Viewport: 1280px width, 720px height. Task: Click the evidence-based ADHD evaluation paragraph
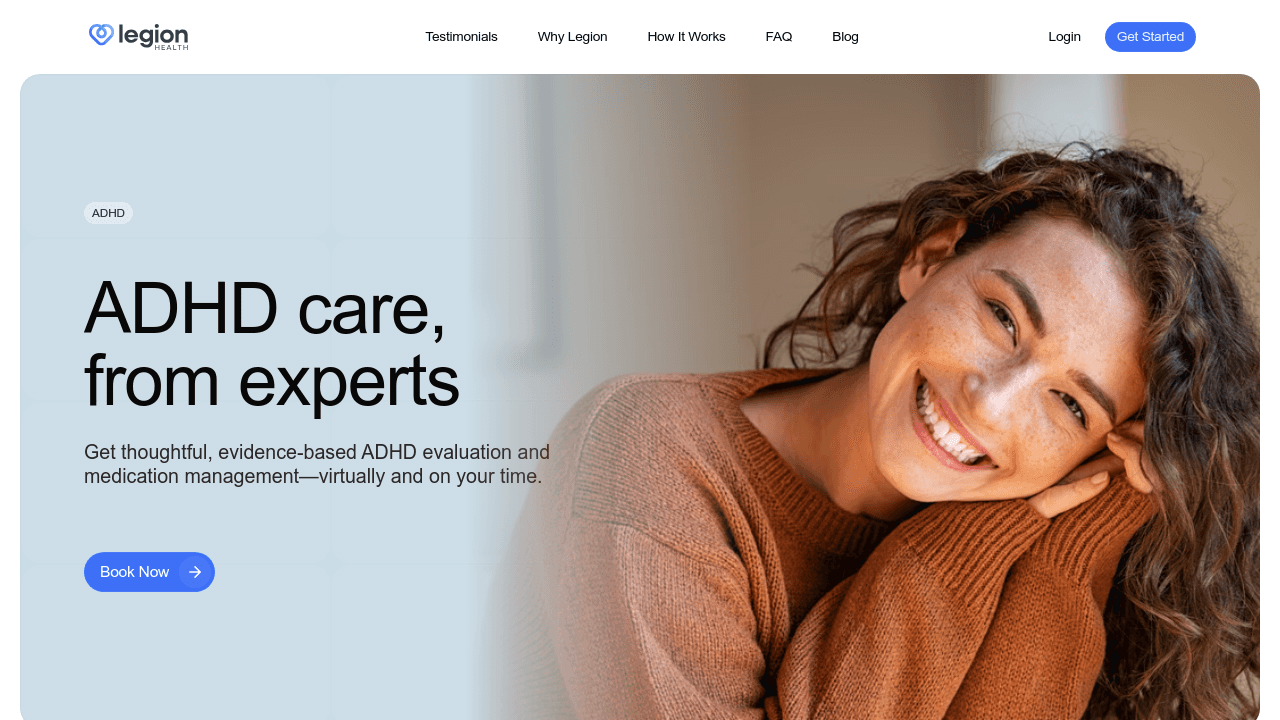coord(317,464)
